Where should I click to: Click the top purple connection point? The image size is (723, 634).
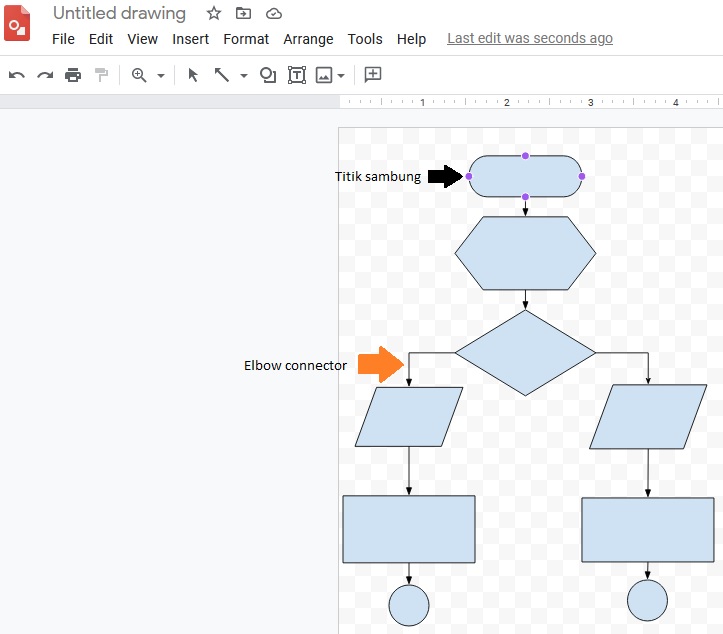click(525, 156)
